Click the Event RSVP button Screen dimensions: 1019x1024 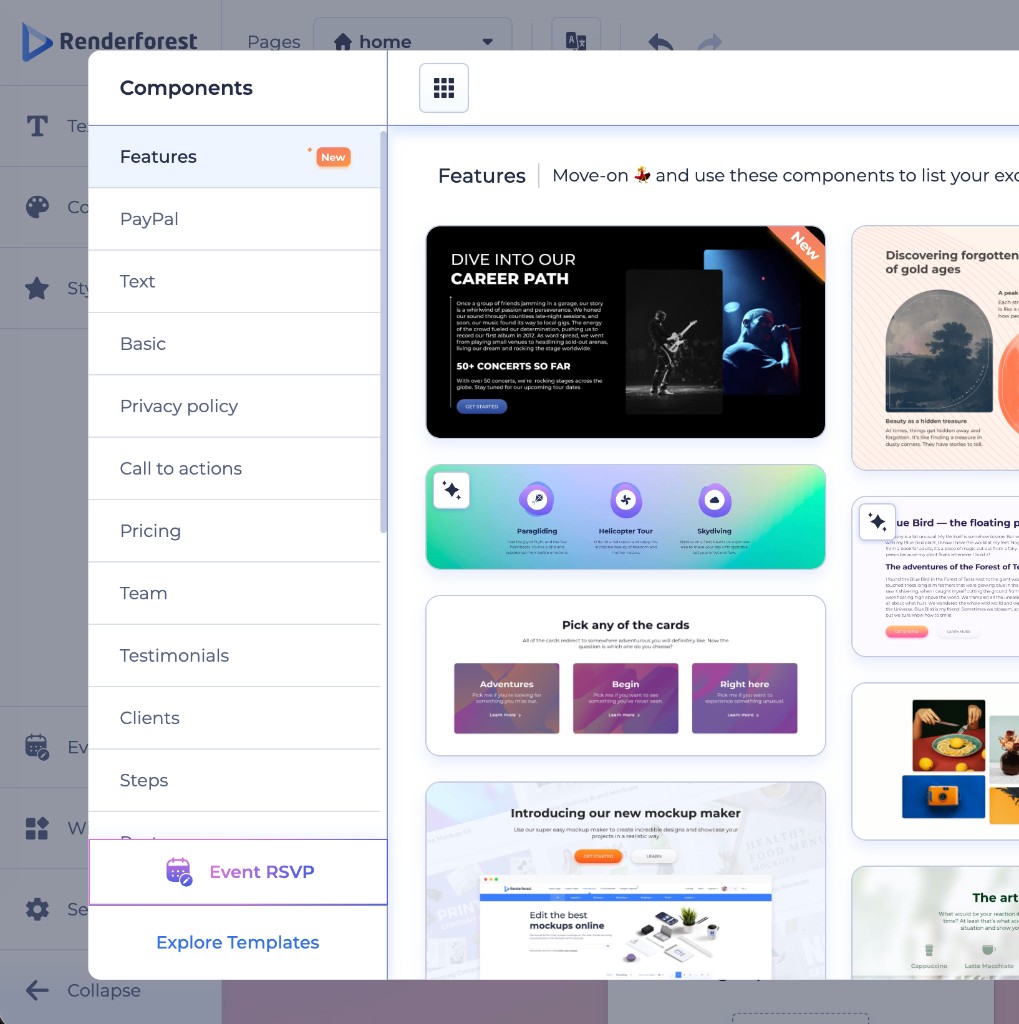click(238, 872)
